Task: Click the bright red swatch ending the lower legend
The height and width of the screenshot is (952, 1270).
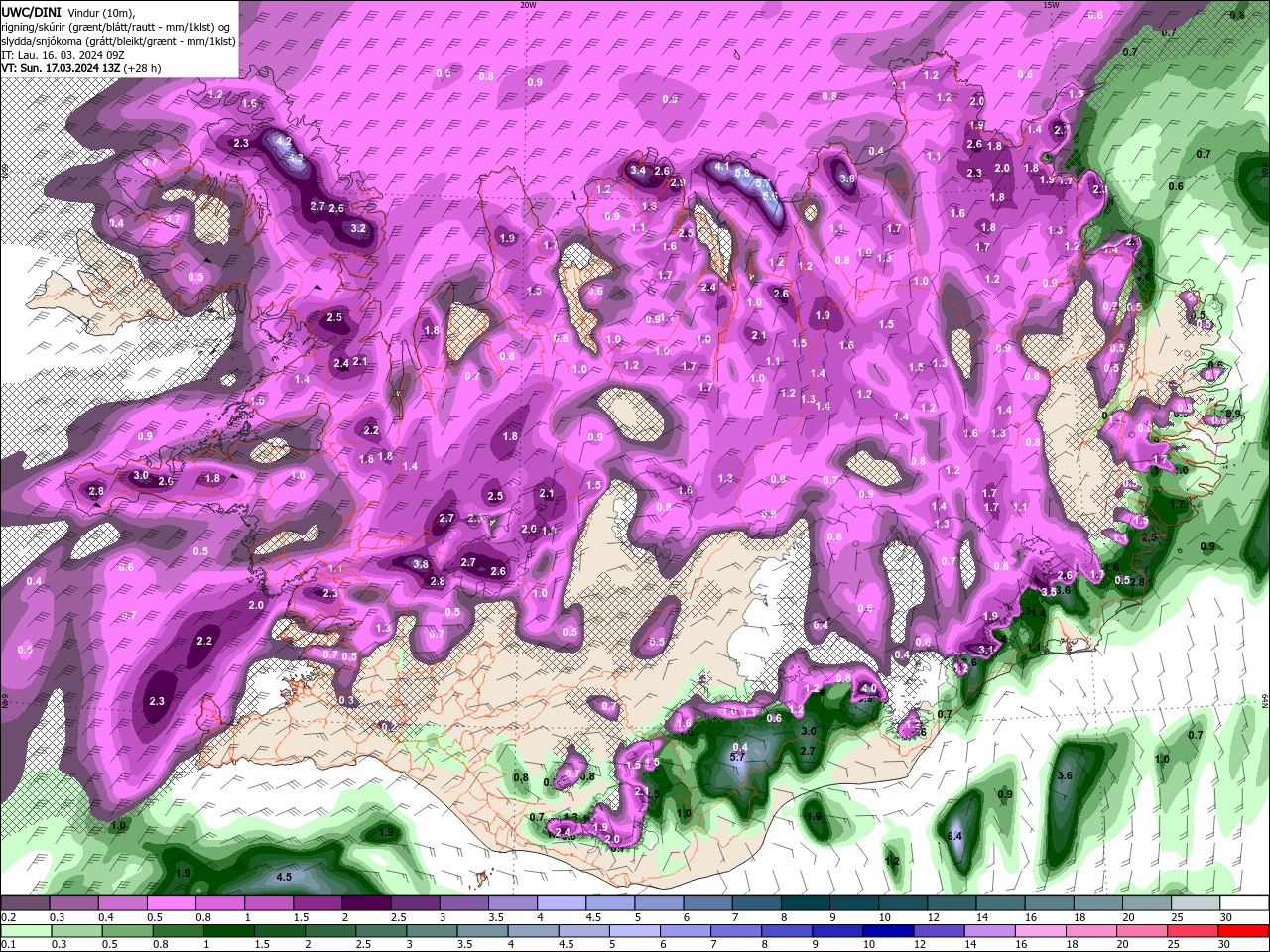Action: 1245,931
